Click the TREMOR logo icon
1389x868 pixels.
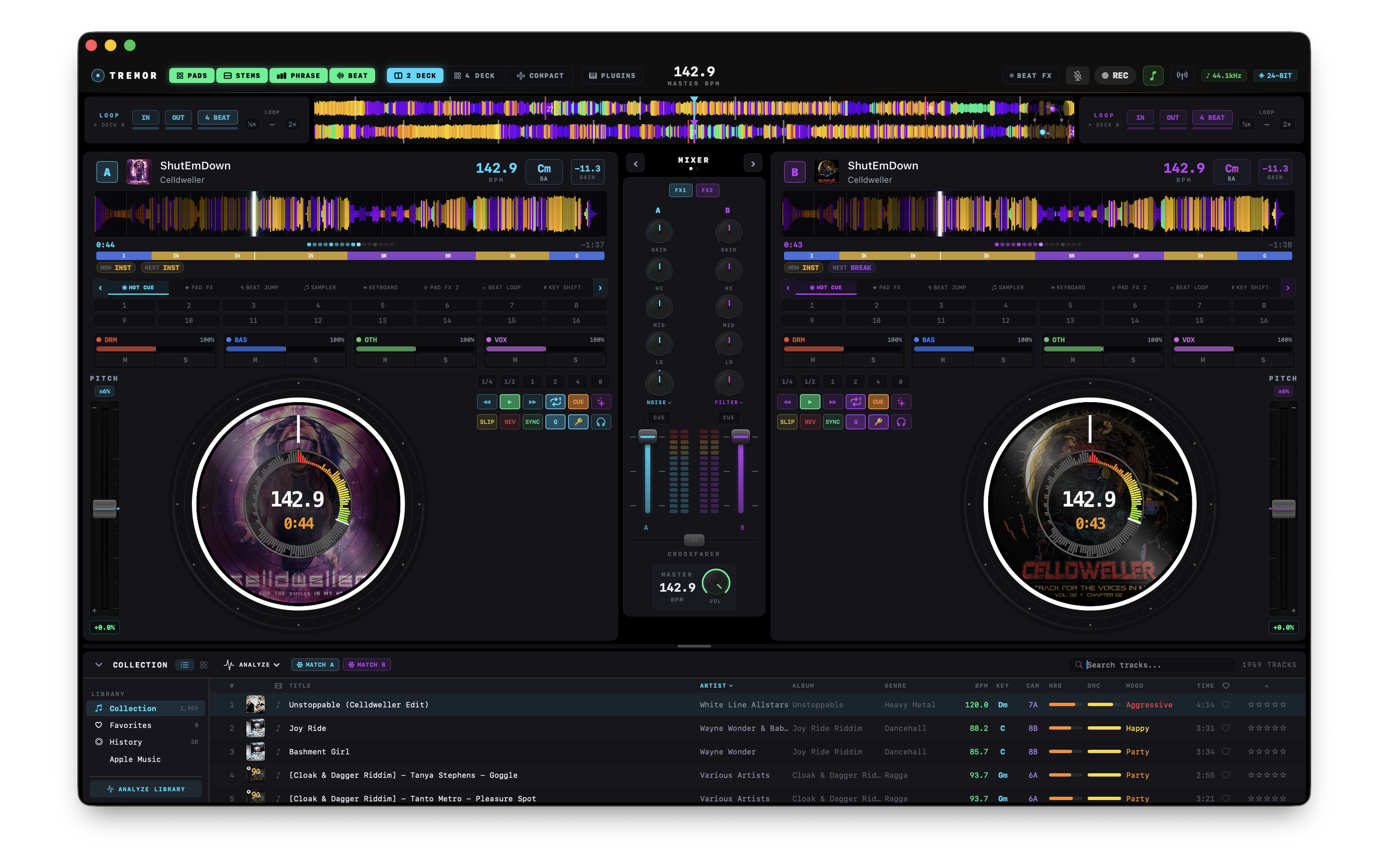point(97,75)
